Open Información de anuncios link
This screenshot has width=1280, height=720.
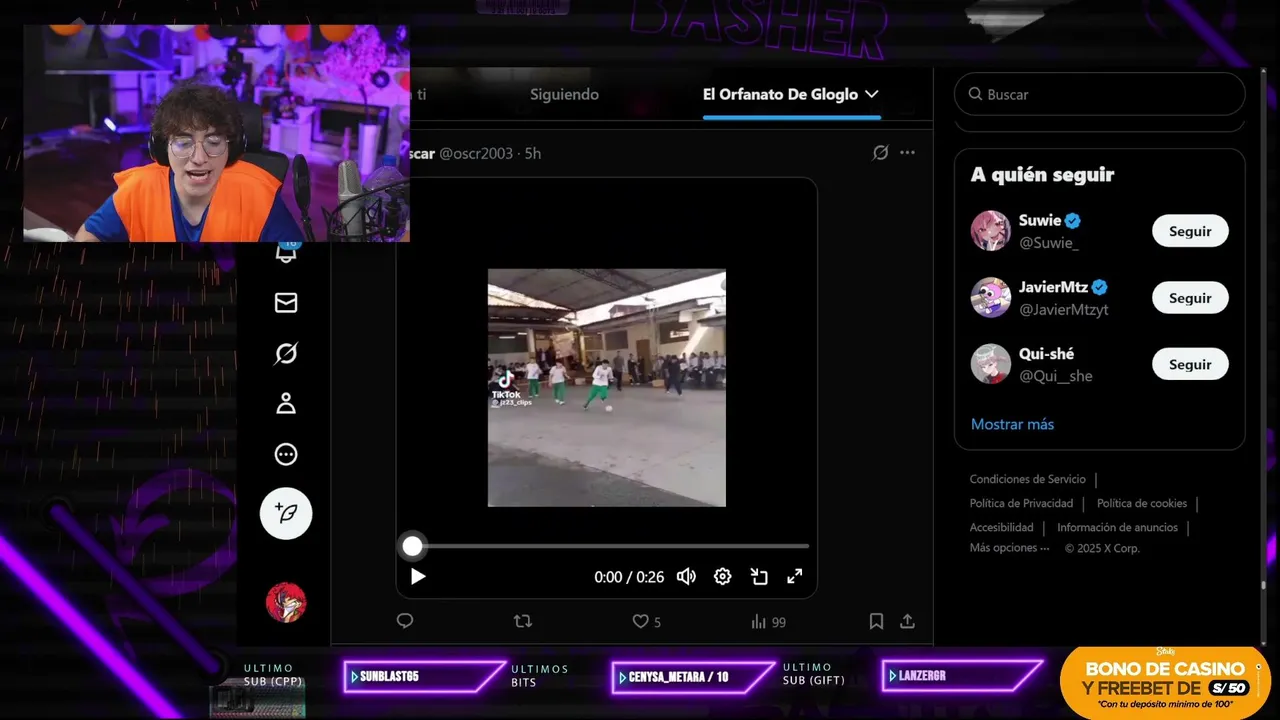pos(1117,527)
